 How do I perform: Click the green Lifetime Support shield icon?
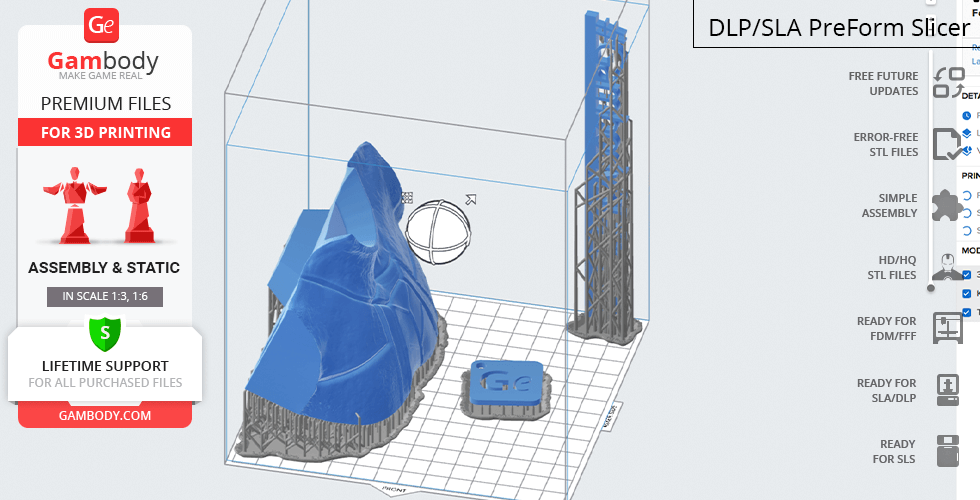pos(104,332)
